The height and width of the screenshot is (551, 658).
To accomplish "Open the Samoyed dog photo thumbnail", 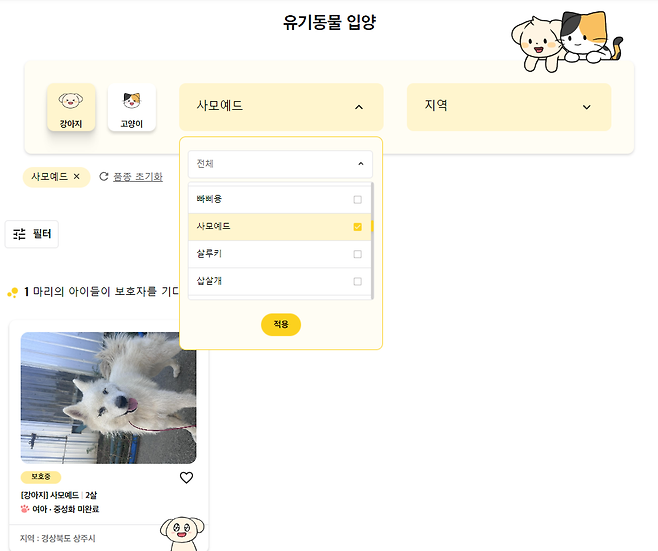I will click(108, 398).
